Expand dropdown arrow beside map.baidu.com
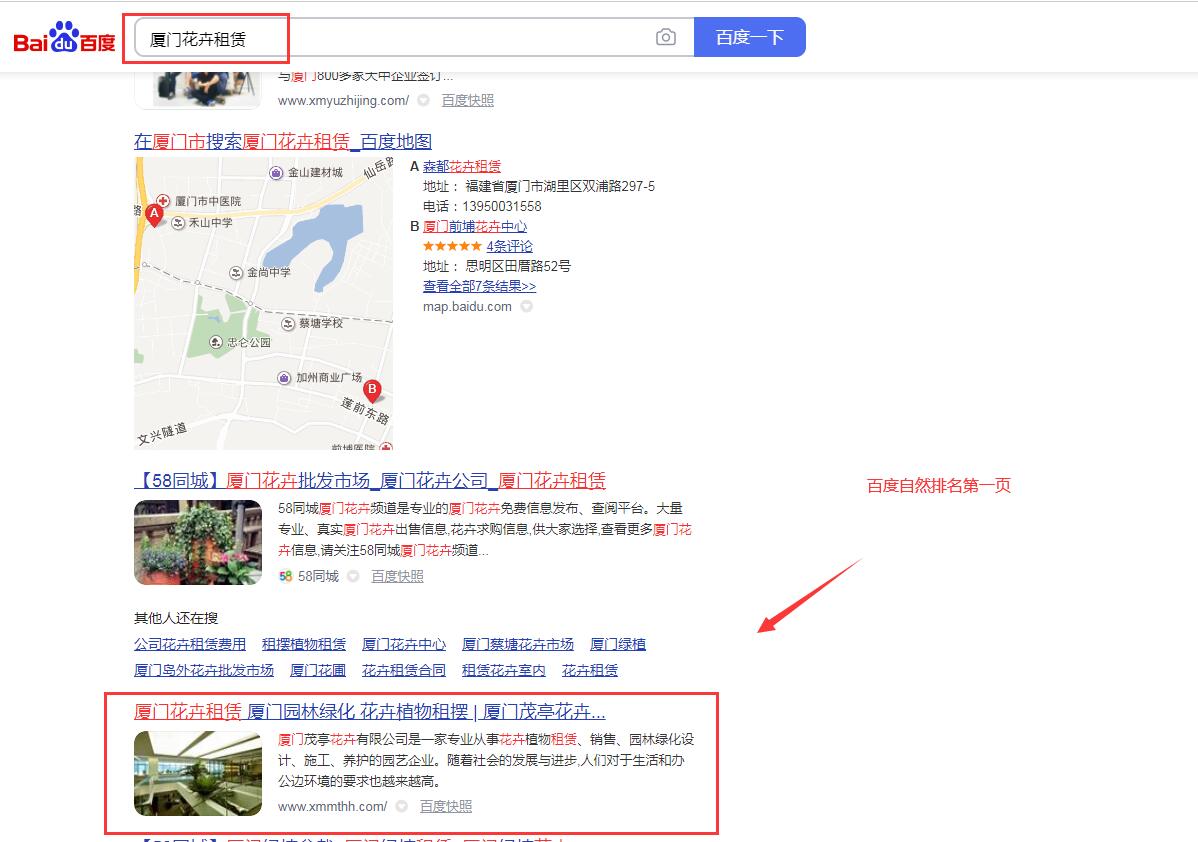 click(x=526, y=306)
